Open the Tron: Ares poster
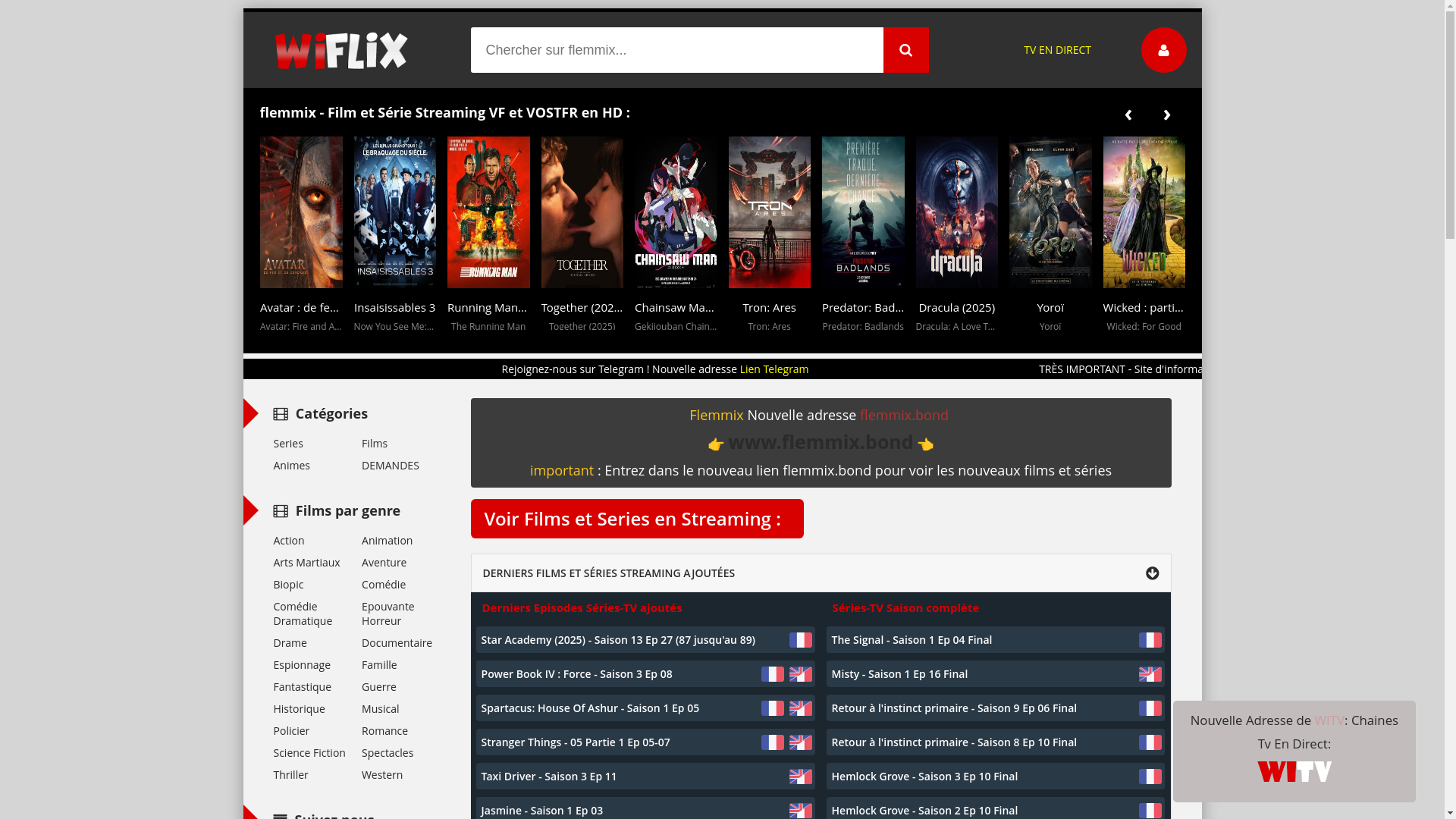 tap(770, 212)
